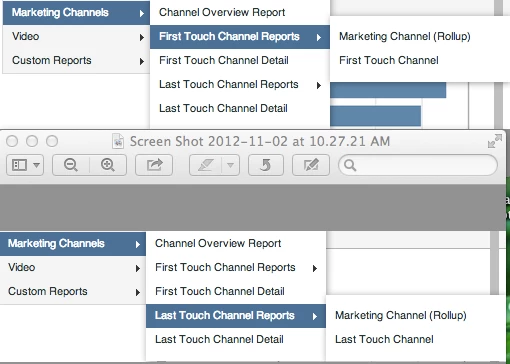Click the screenshot document title icon

coord(118,141)
